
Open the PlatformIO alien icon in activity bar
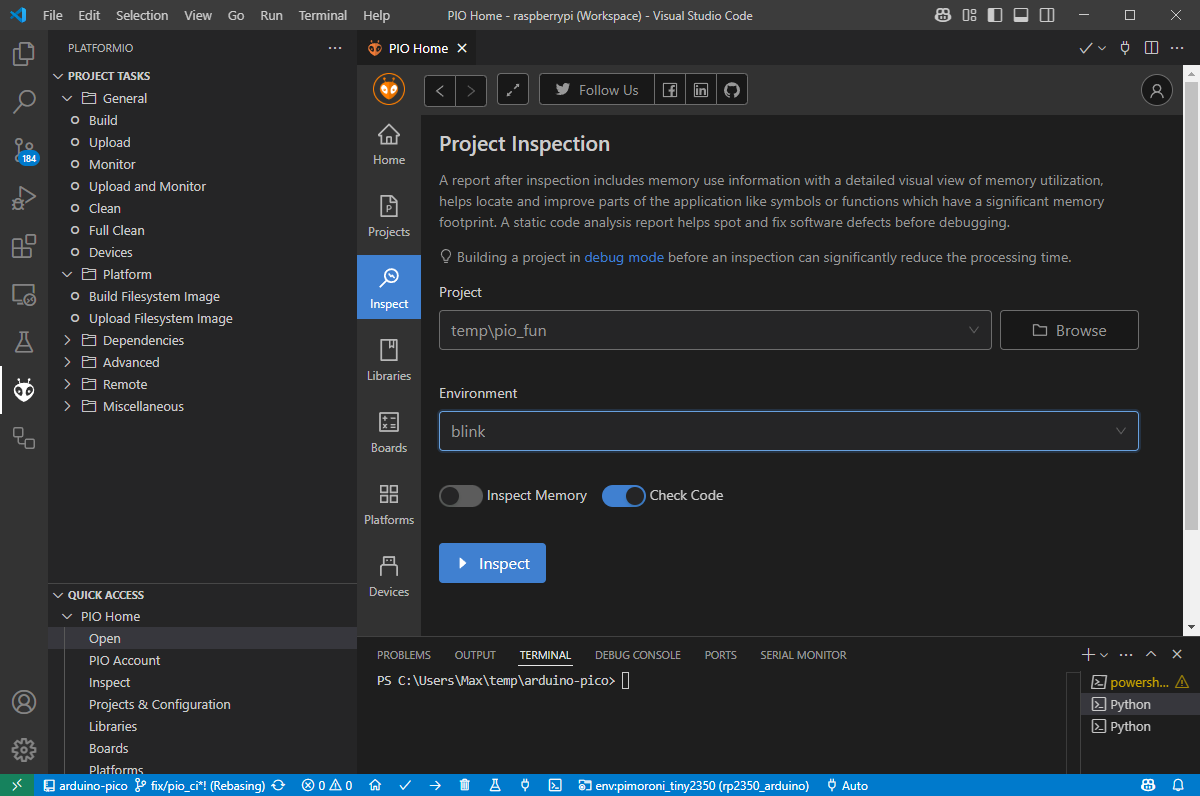coord(24,390)
